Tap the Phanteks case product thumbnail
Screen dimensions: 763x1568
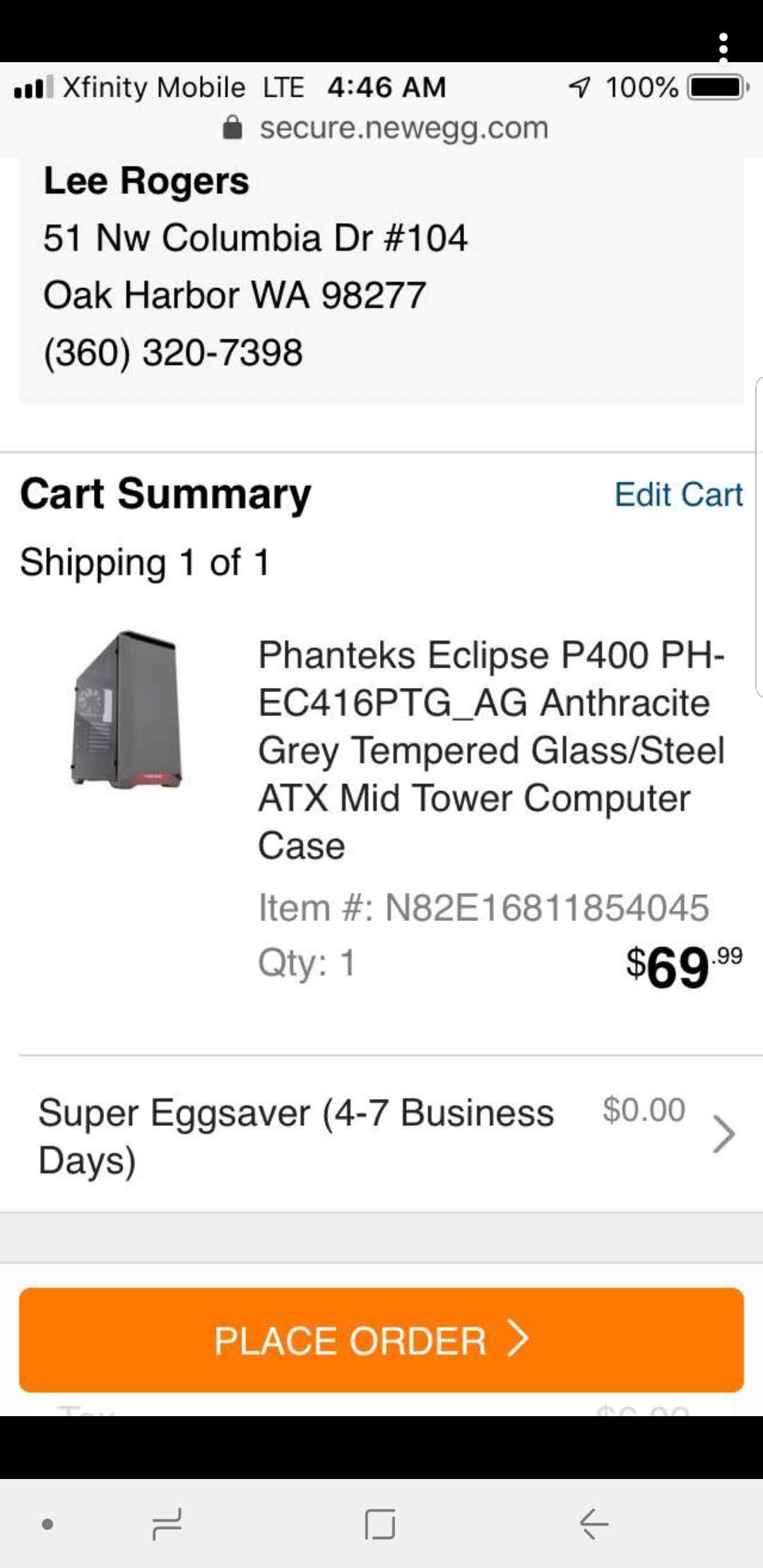pos(126,710)
